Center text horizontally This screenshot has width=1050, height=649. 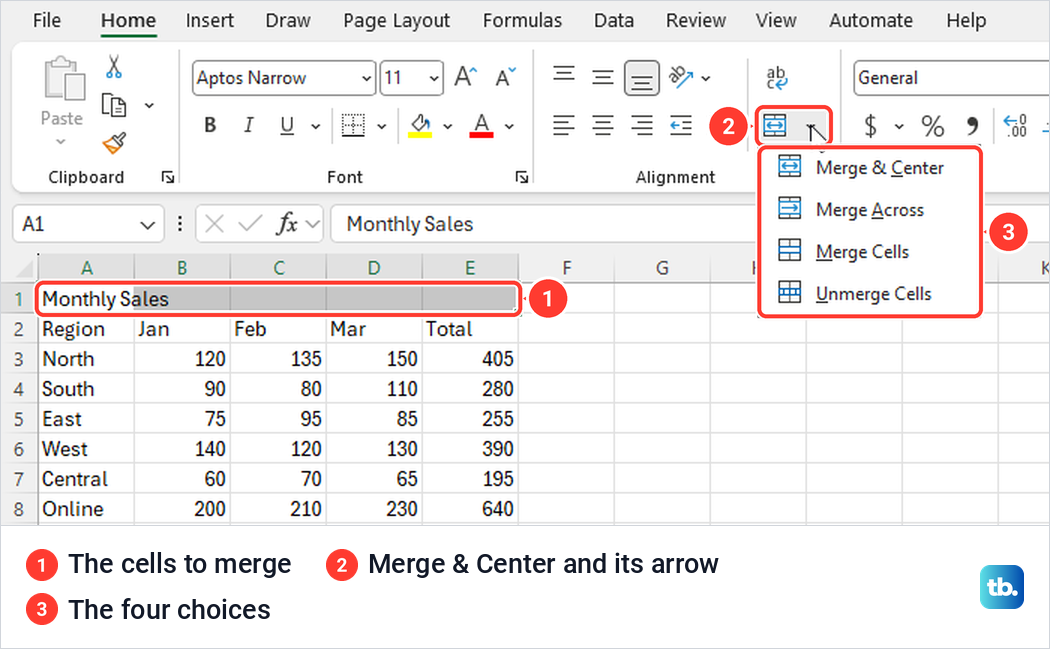pyautogui.click(x=603, y=125)
